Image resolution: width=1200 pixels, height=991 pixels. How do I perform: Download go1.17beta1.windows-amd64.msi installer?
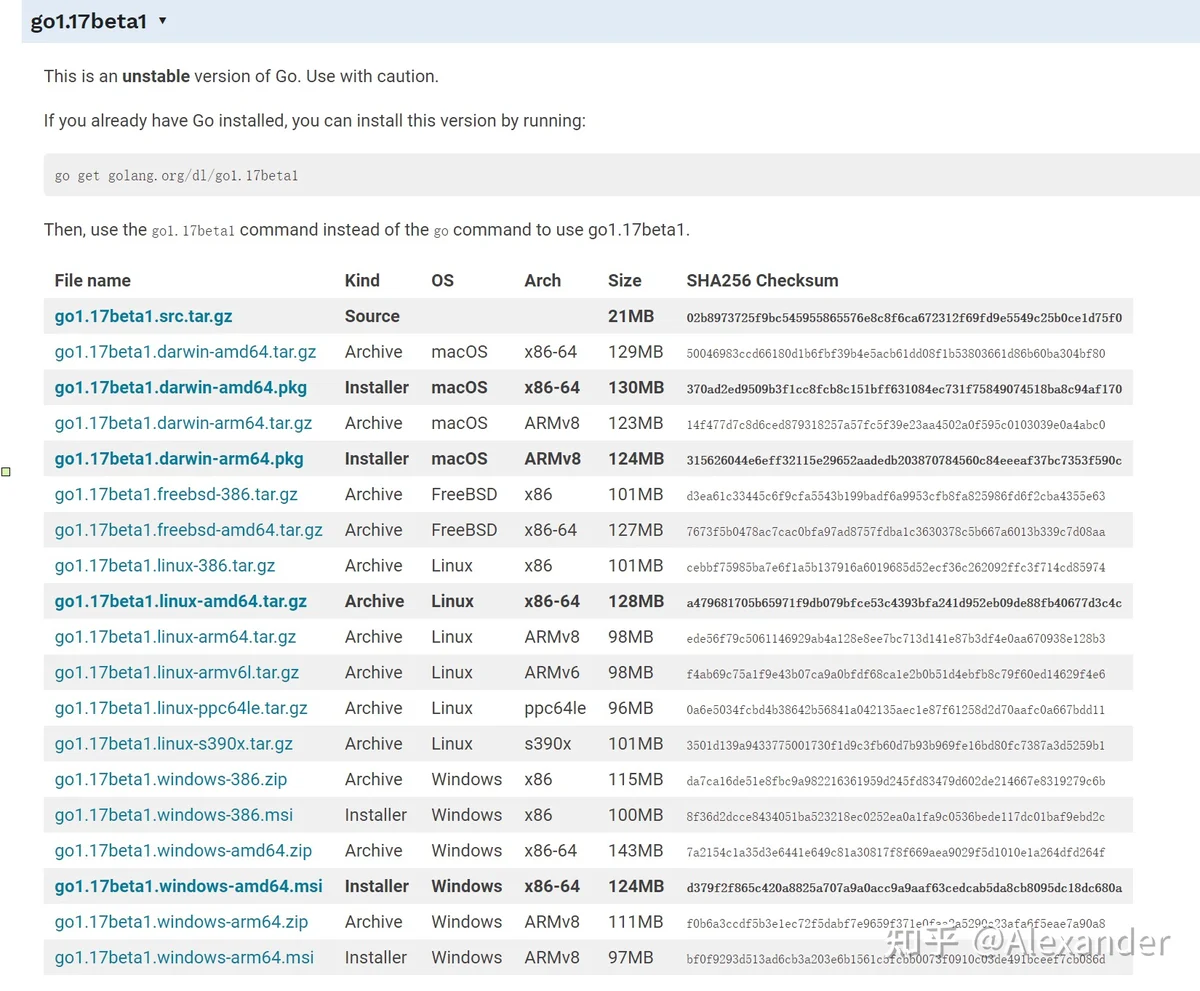[188, 886]
